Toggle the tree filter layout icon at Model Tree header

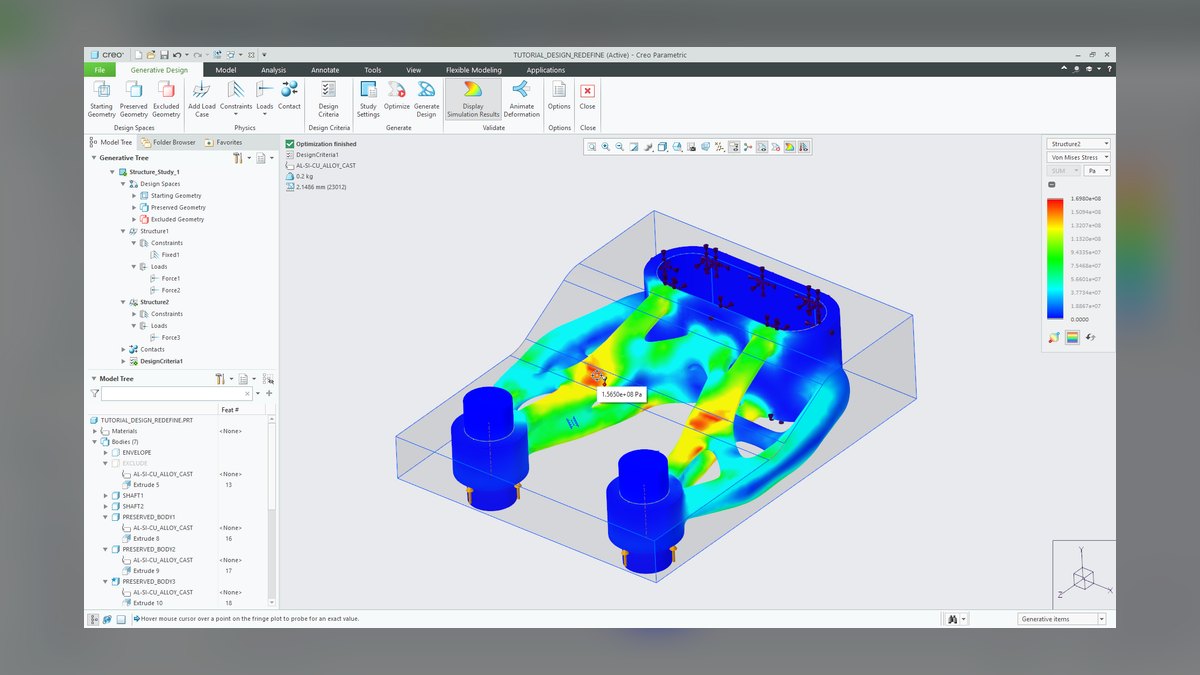[268, 379]
